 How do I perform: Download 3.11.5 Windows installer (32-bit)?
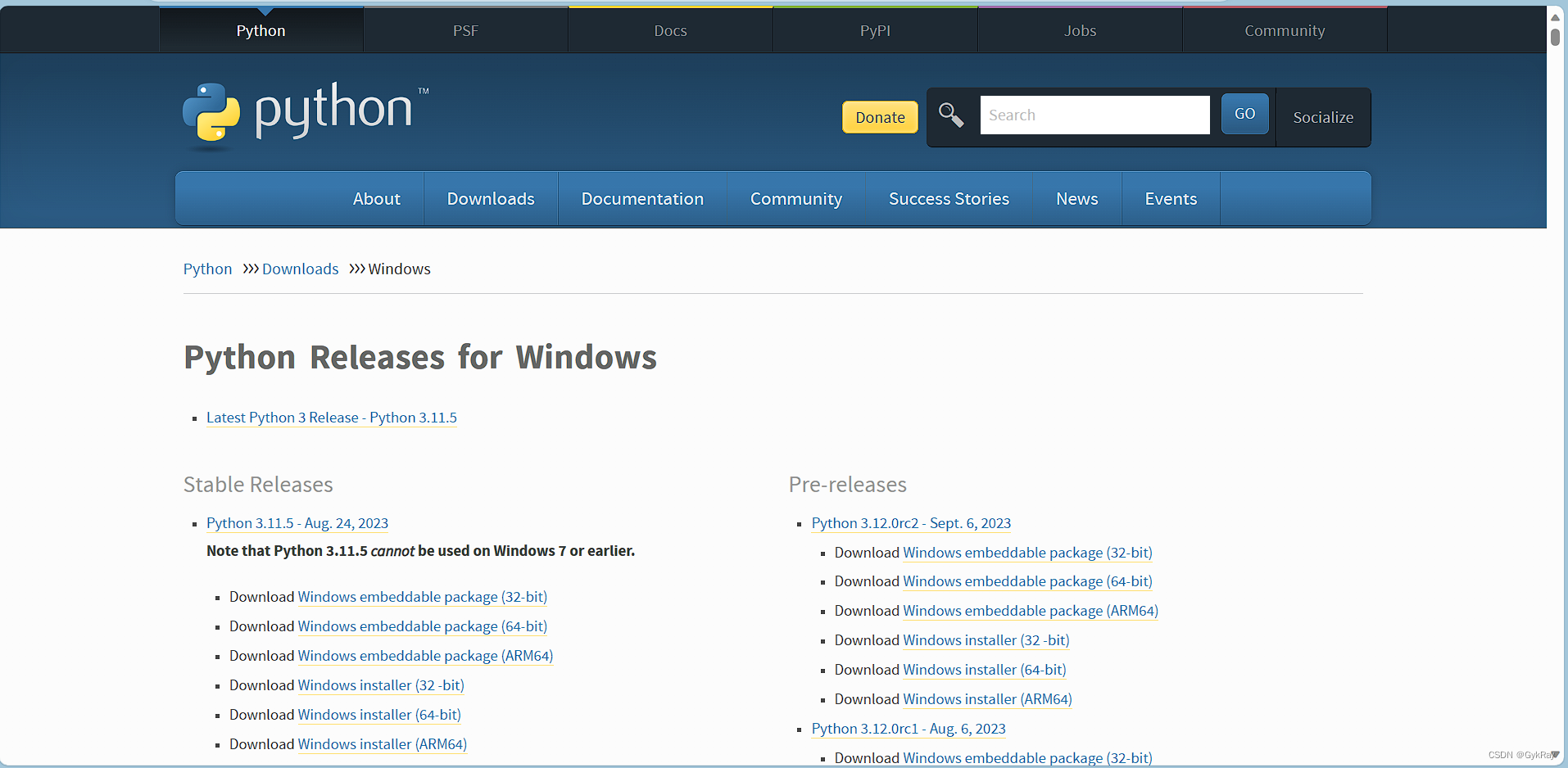click(x=381, y=685)
